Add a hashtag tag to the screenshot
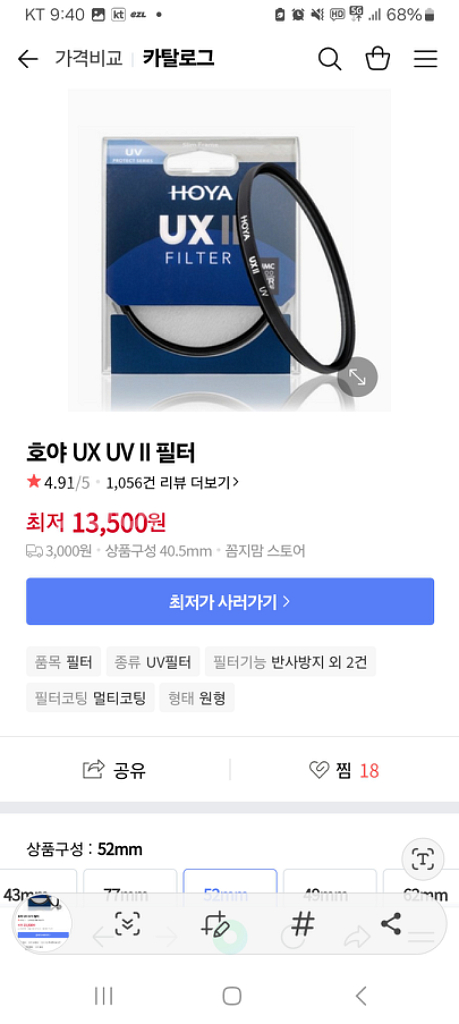Image resolution: width=459 pixels, height=1024 pixels. [x=303, y=923]
